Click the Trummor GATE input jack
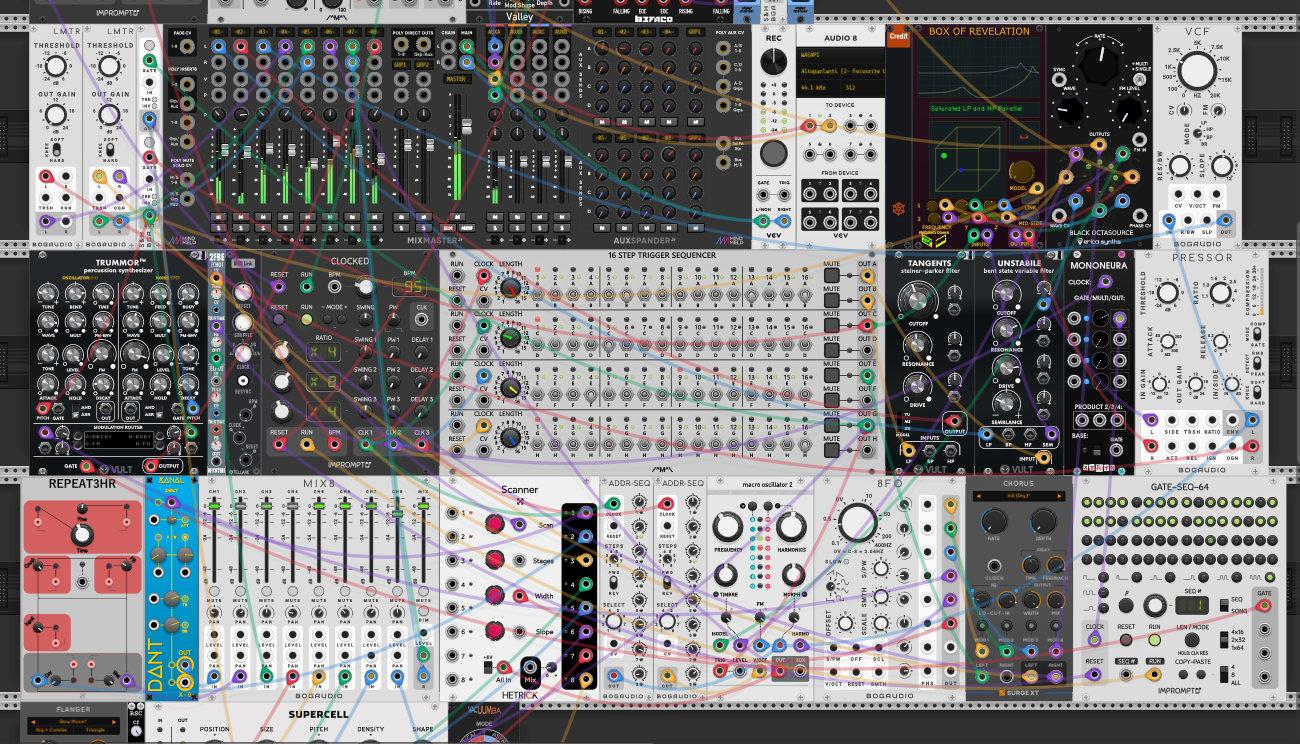This screenshot has width=1300, height=744. [88, 466]
